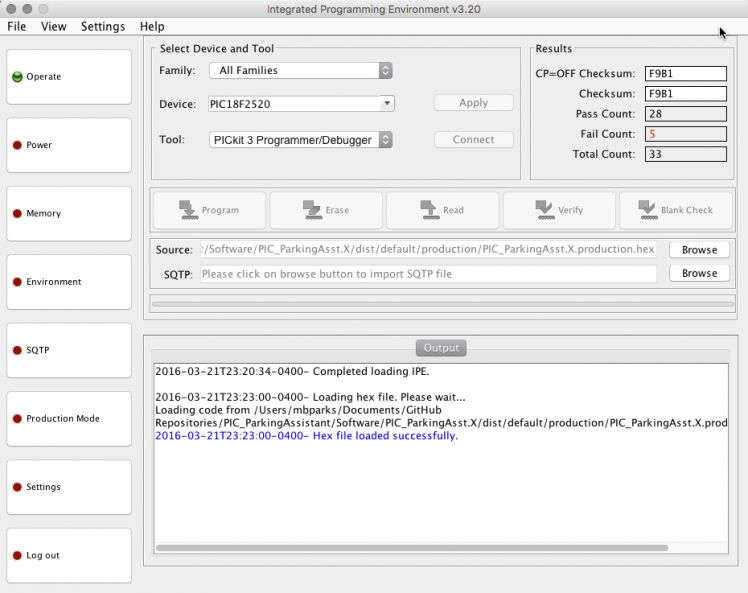Viewport: 748px width, 593px height.
Task: Switch to the Environment panel
Action: pyautogui.click(x=69, y=282)
